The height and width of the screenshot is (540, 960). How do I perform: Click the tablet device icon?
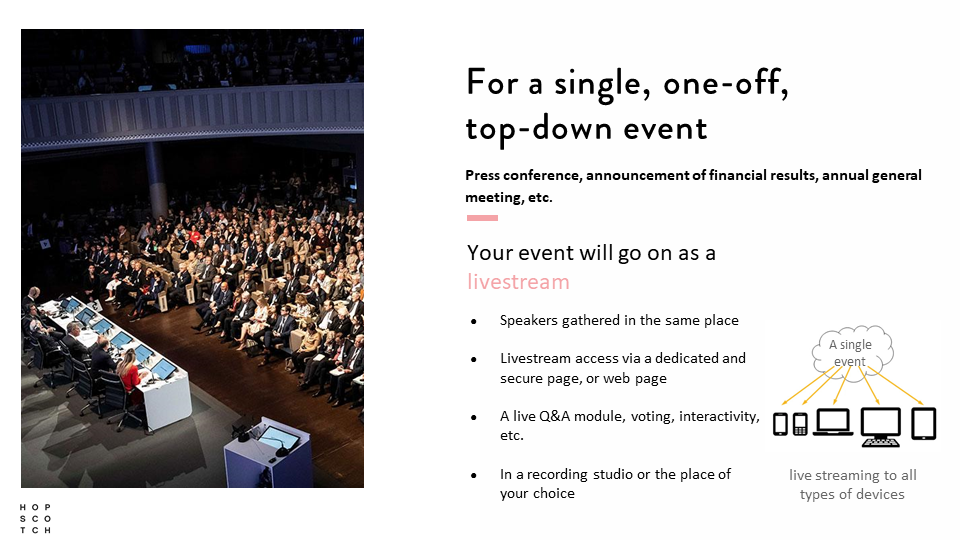point(924,424)
